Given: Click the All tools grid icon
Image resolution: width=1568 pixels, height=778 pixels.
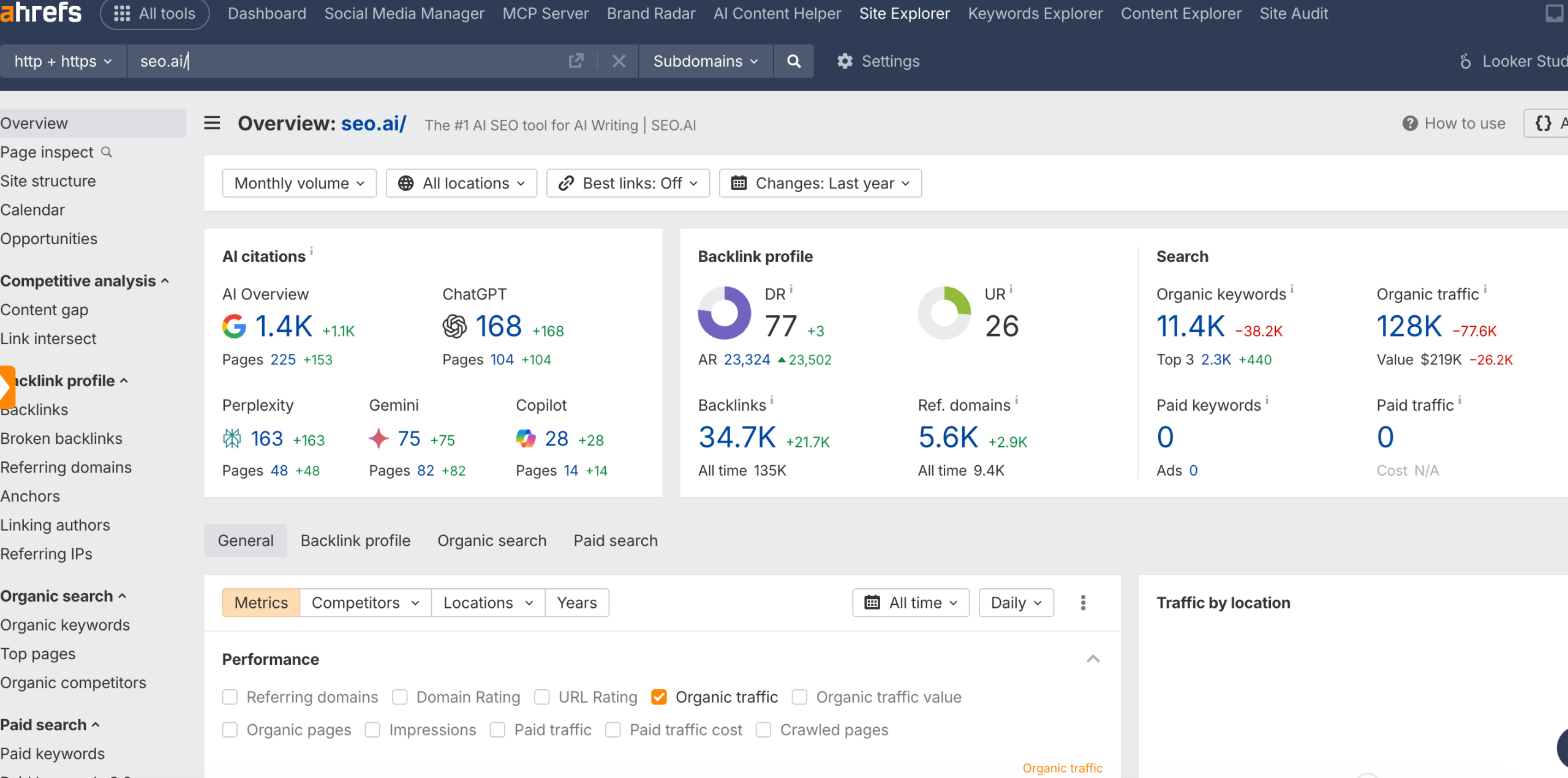Looking at the screenshot, I should click(122, 13).
